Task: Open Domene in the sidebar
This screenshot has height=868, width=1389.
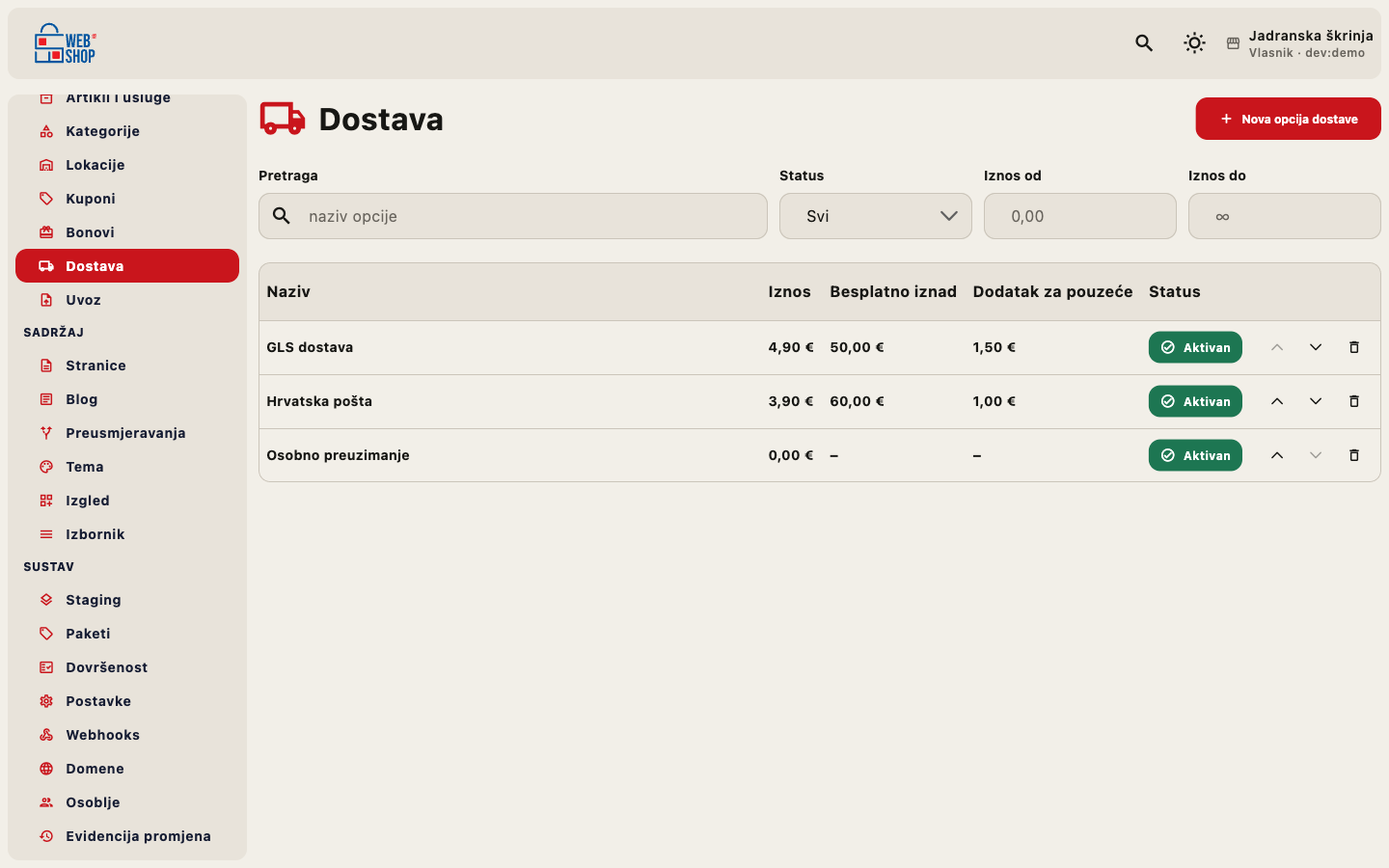Action: tap(127, 769)
